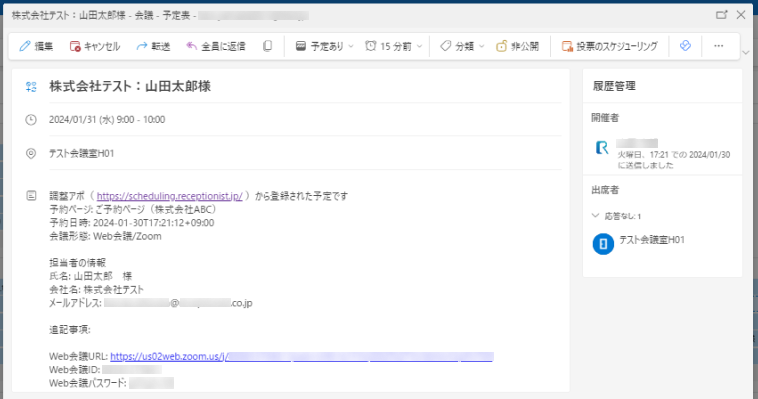This screenshot has height=399, width=758.
Task: Click 全員に返信 reply all button
Action: point(216,46)
